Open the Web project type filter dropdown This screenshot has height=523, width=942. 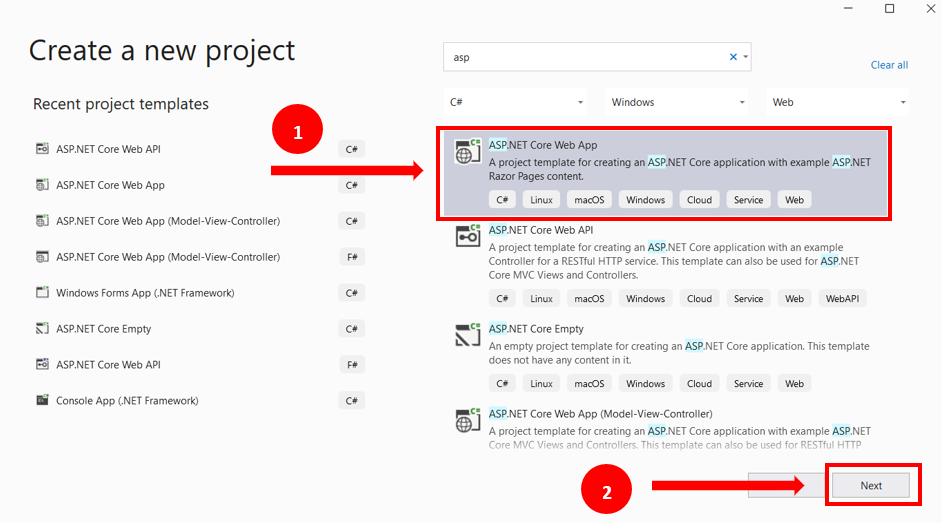837,102
